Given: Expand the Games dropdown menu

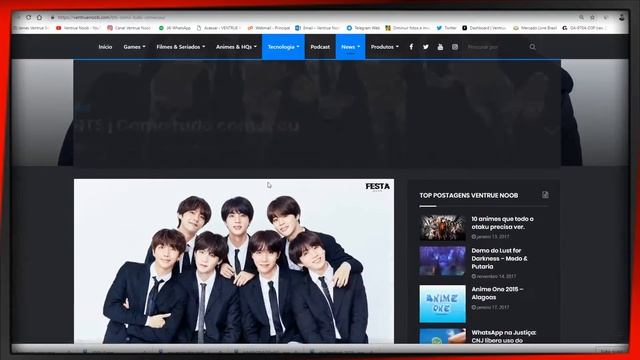Looking at the screenshot, I should pyautogui.click(x=134, y=47).
